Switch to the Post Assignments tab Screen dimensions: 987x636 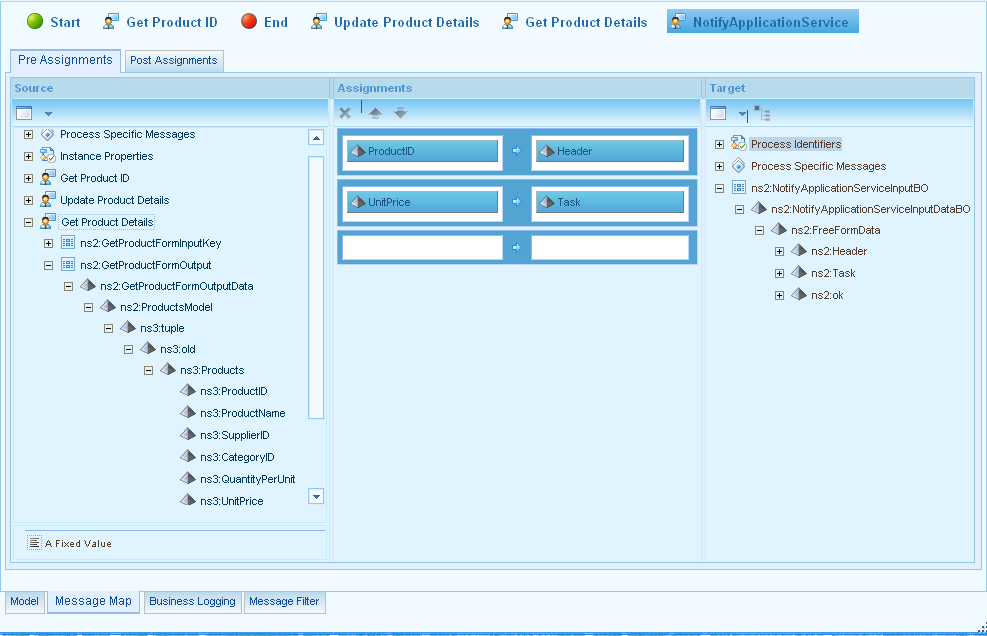coord(173,61)
